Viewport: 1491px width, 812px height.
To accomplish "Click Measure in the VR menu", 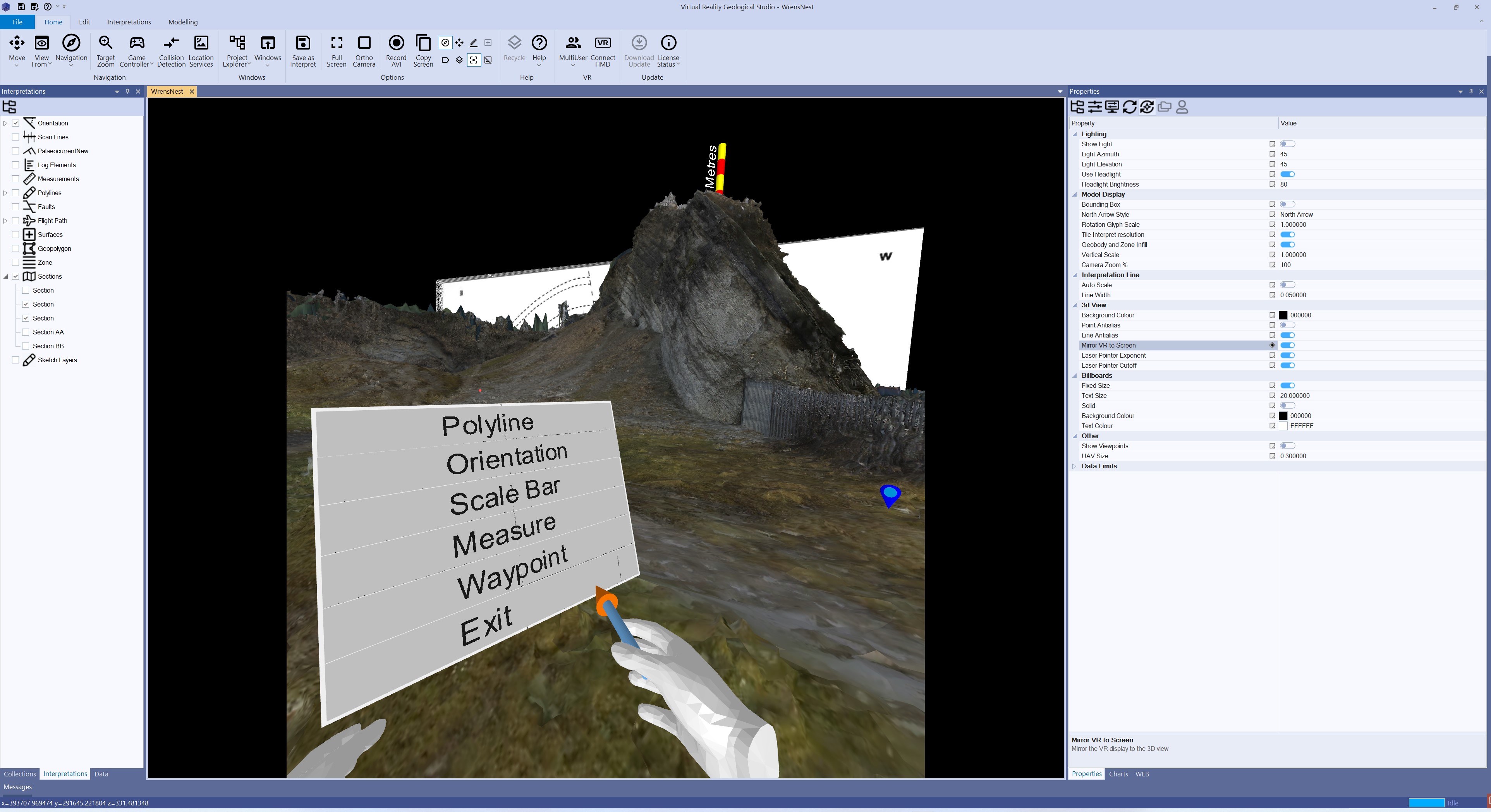I will tap(503, 536).
